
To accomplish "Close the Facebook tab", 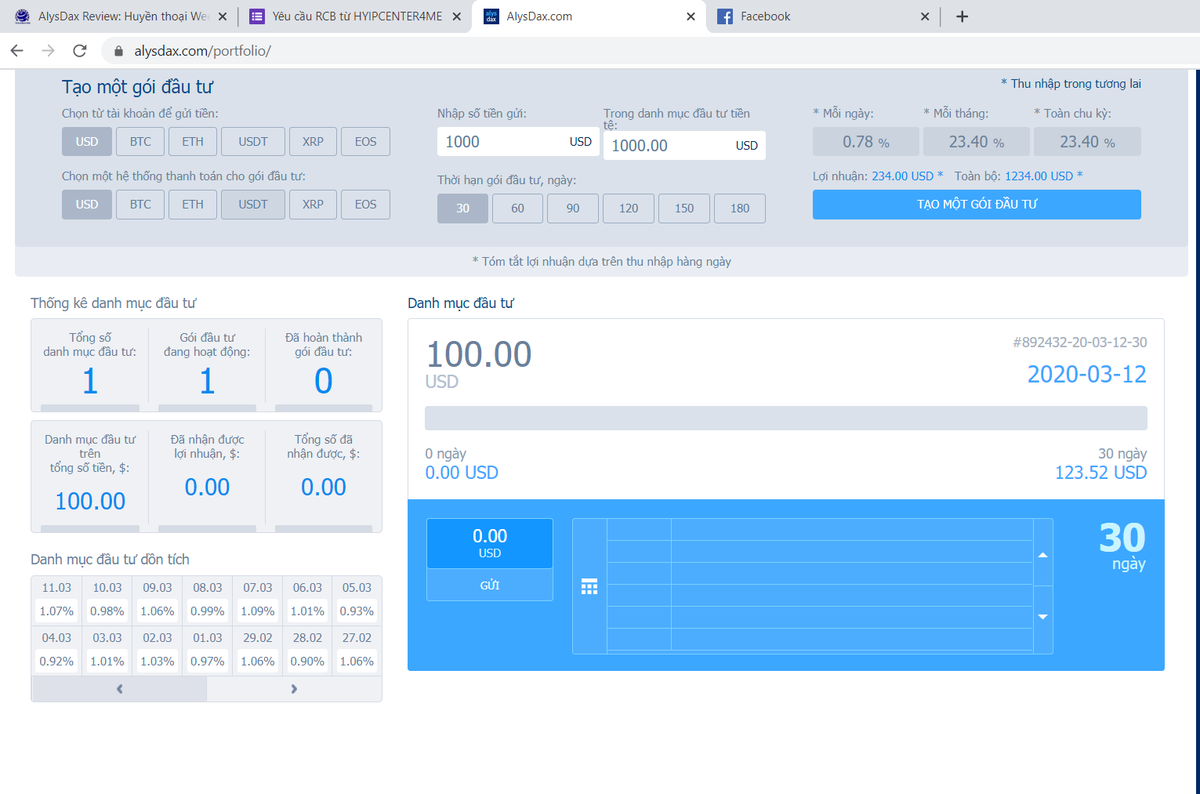I will 925,17.
